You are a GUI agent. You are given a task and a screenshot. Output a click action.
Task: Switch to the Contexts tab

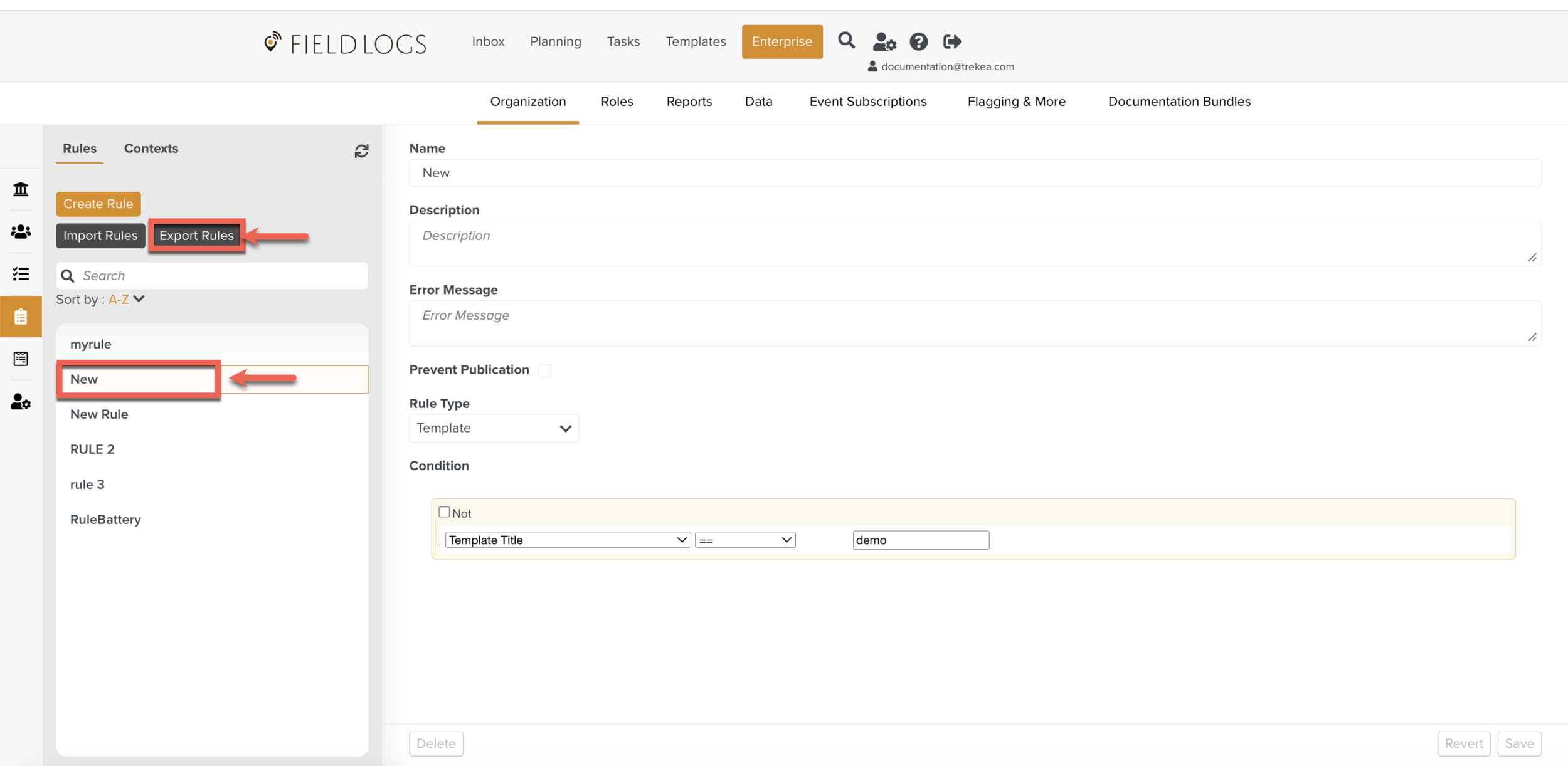(x=151, y=149)
